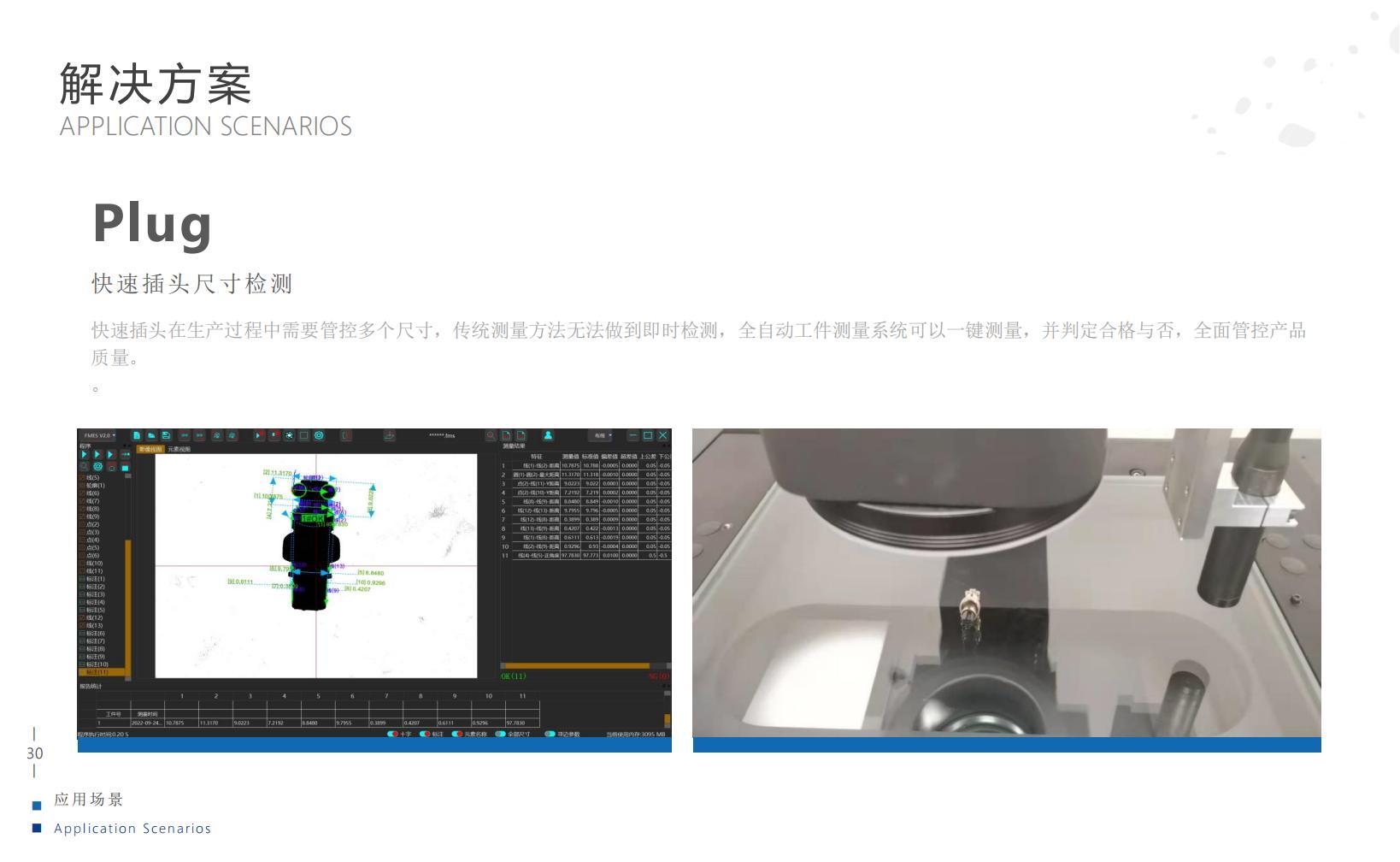
Task: Click the open folder toolbar icon
Action: coord(151,435)
